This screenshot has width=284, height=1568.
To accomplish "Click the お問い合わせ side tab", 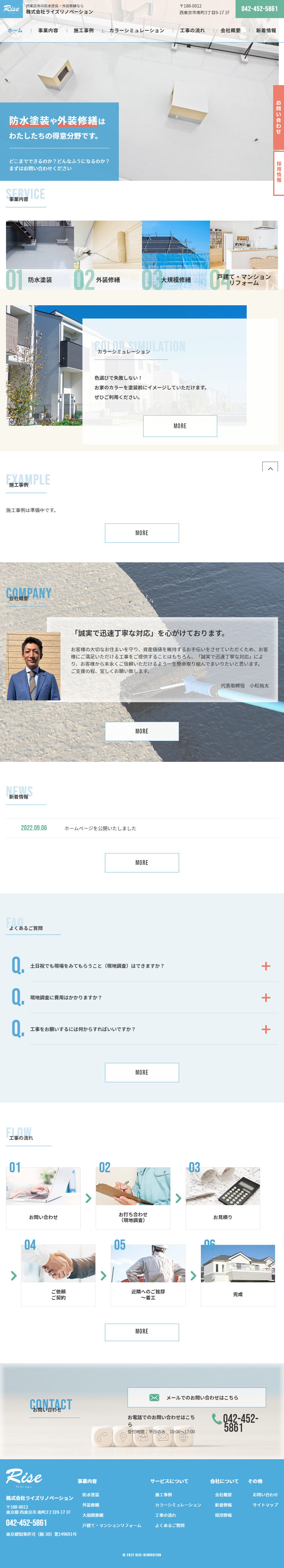I will coord(279,118).
